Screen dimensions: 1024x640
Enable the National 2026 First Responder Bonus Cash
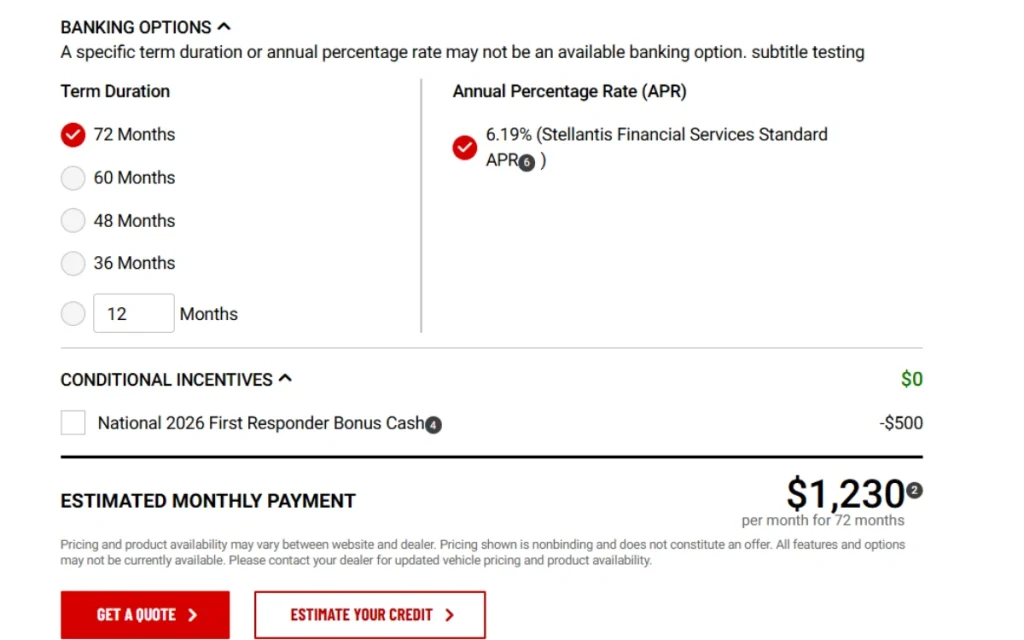[x=72, y=422]
